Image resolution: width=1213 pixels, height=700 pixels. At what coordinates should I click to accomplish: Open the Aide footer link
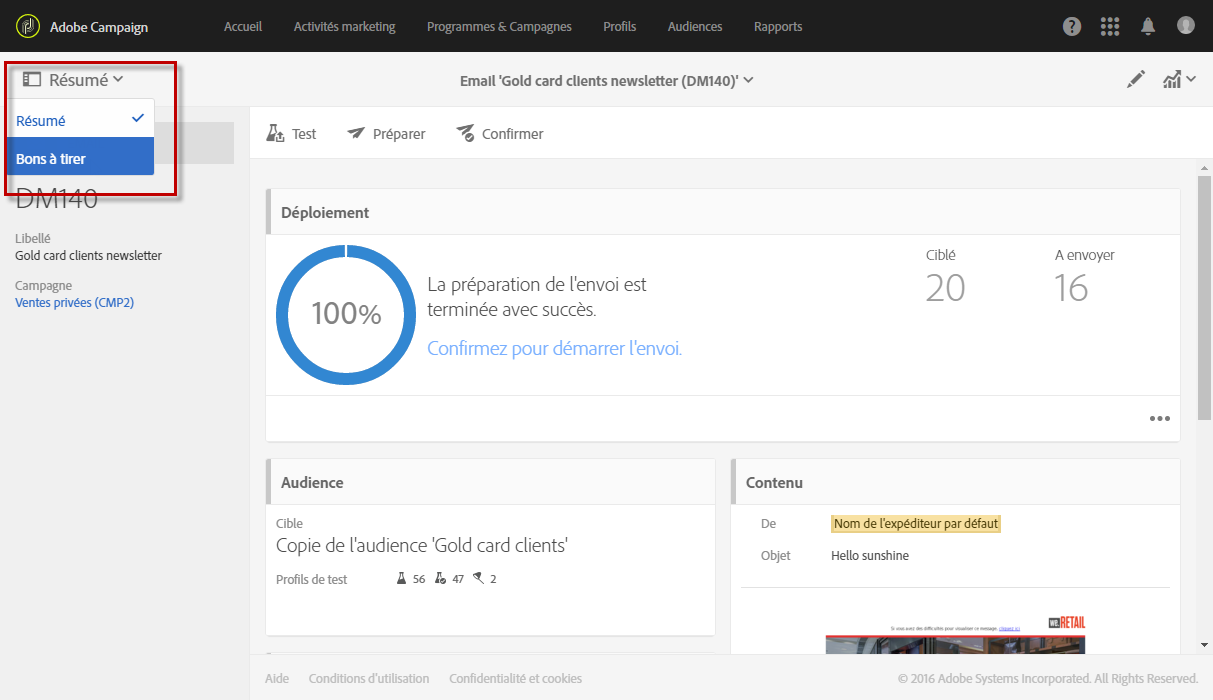point(277,679)
